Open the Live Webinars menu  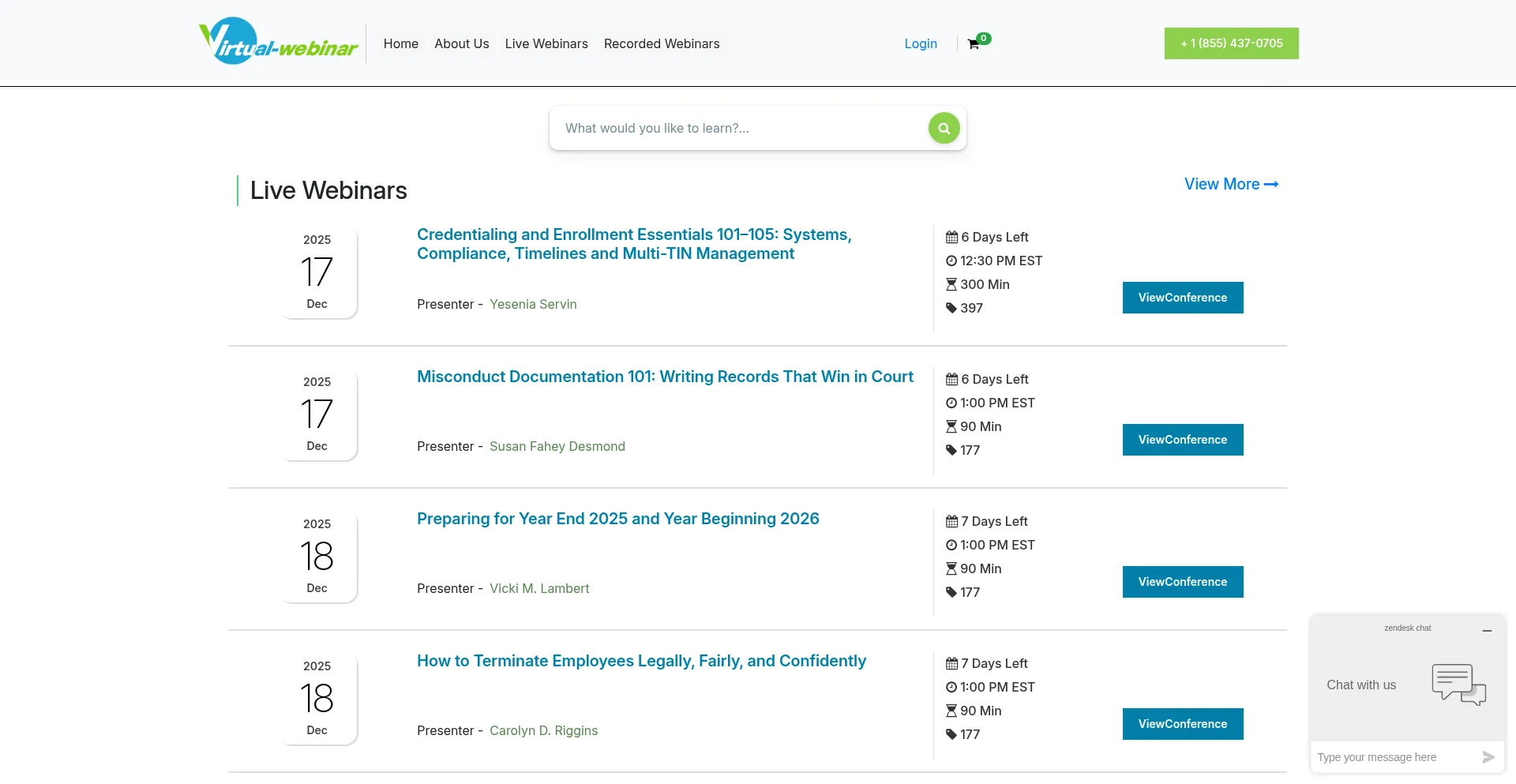(546, 44)
